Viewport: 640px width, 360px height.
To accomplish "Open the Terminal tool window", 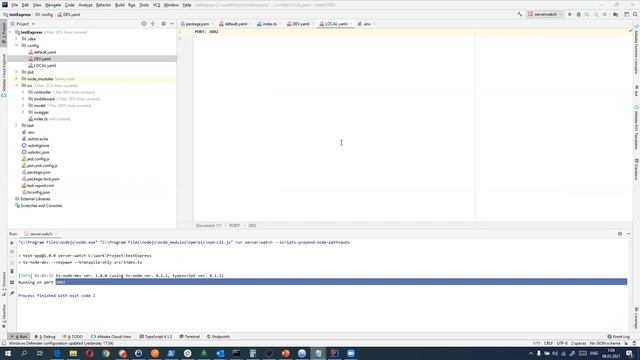I will coord(189,337).
